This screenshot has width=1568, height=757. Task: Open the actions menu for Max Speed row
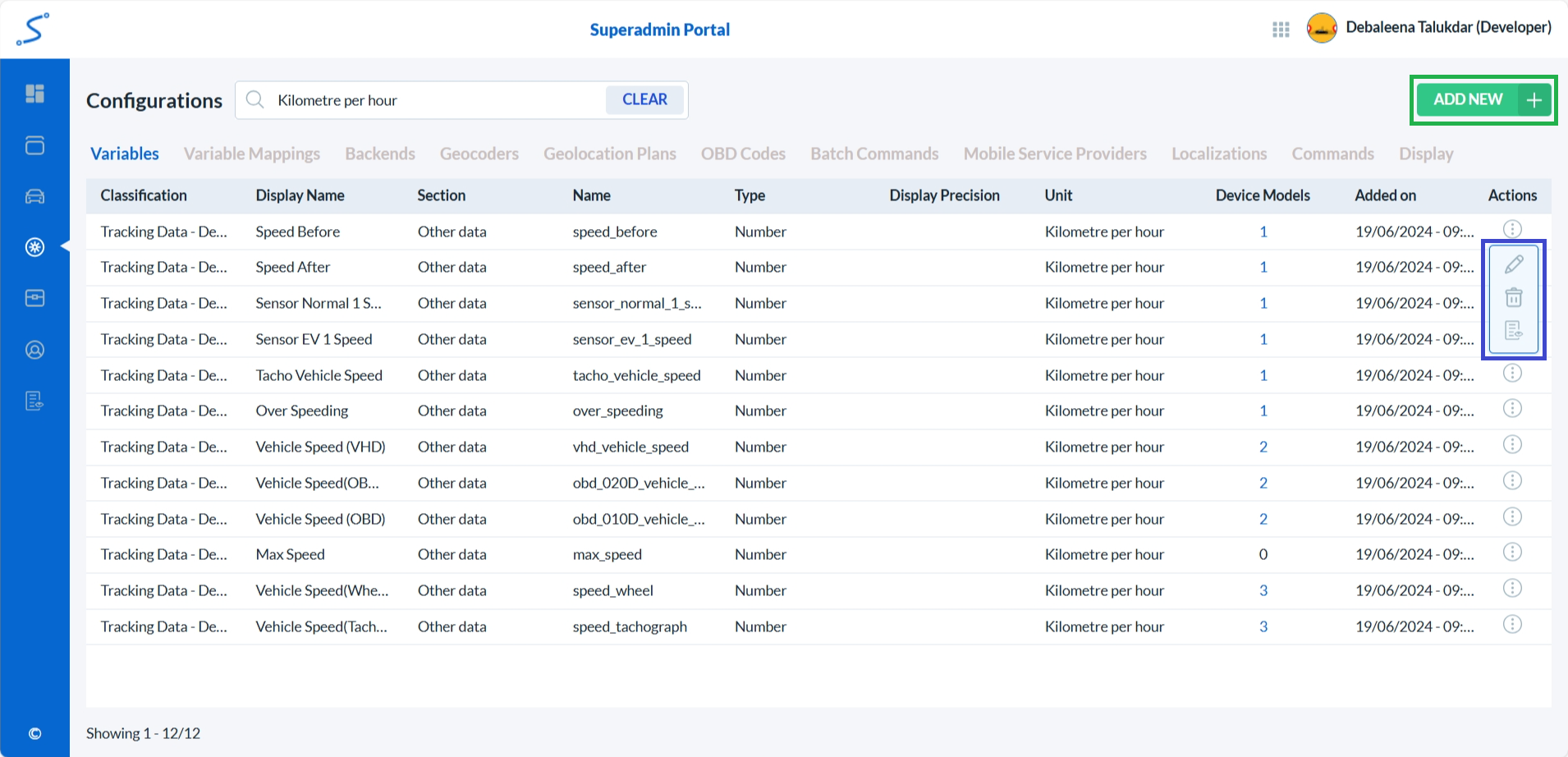pyautogui.click(x=1512, y=552)
